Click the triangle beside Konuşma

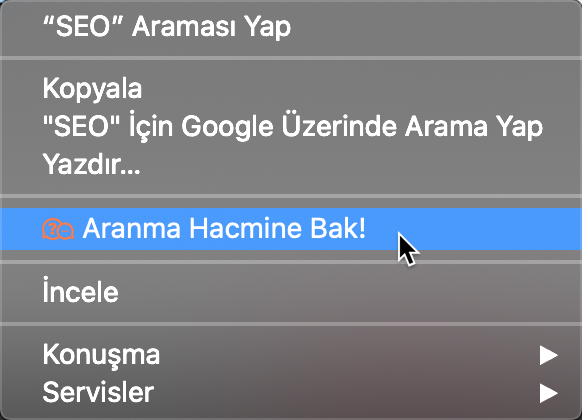point(549,355)
